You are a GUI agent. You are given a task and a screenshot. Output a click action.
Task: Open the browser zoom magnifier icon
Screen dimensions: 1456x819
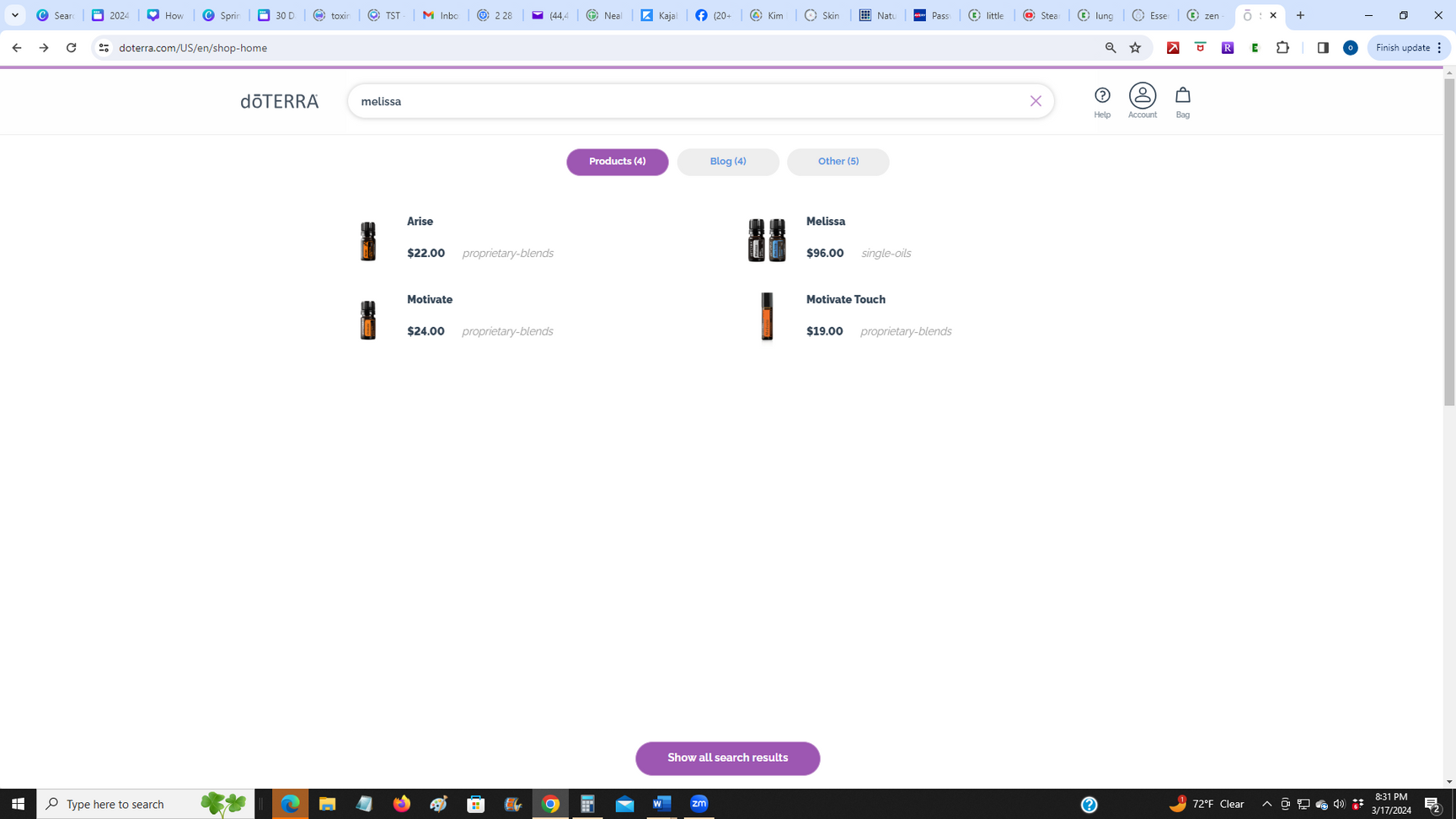click(x=1111, y=48)
